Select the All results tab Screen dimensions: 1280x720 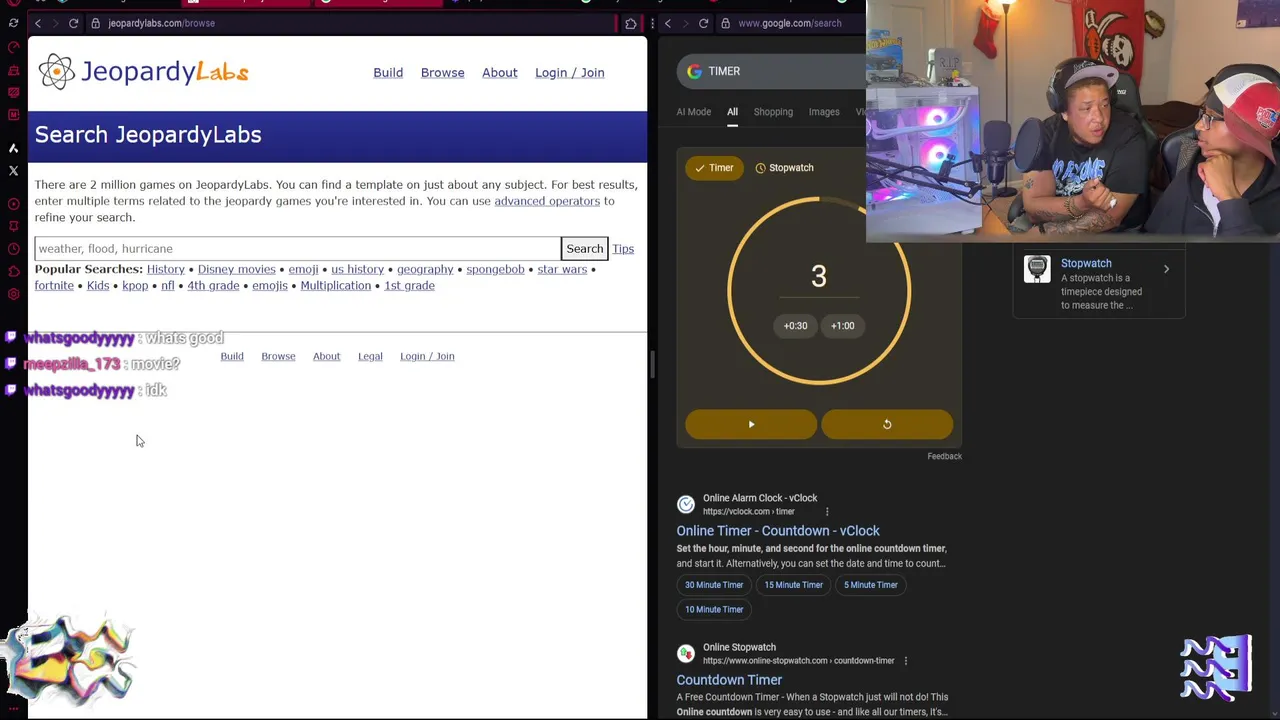[732, 112]
